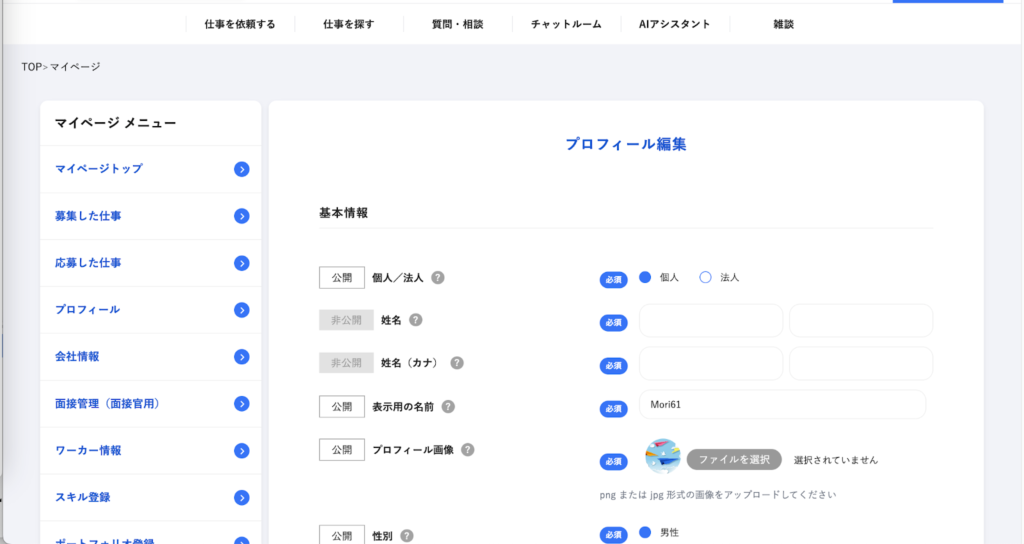Select the 個人 radio button
This screenshot has height=544, width=1024.
(x=645, y=277)
